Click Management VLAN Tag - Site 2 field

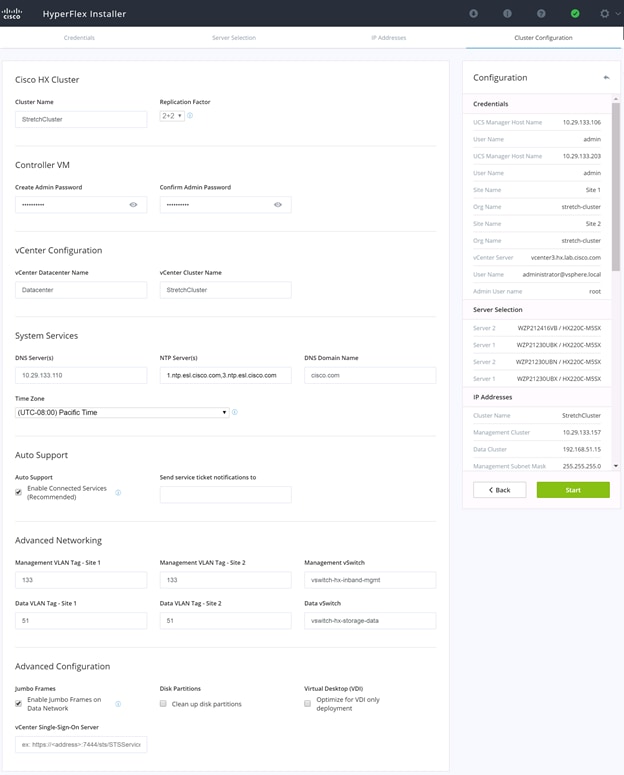click(225, 580)
